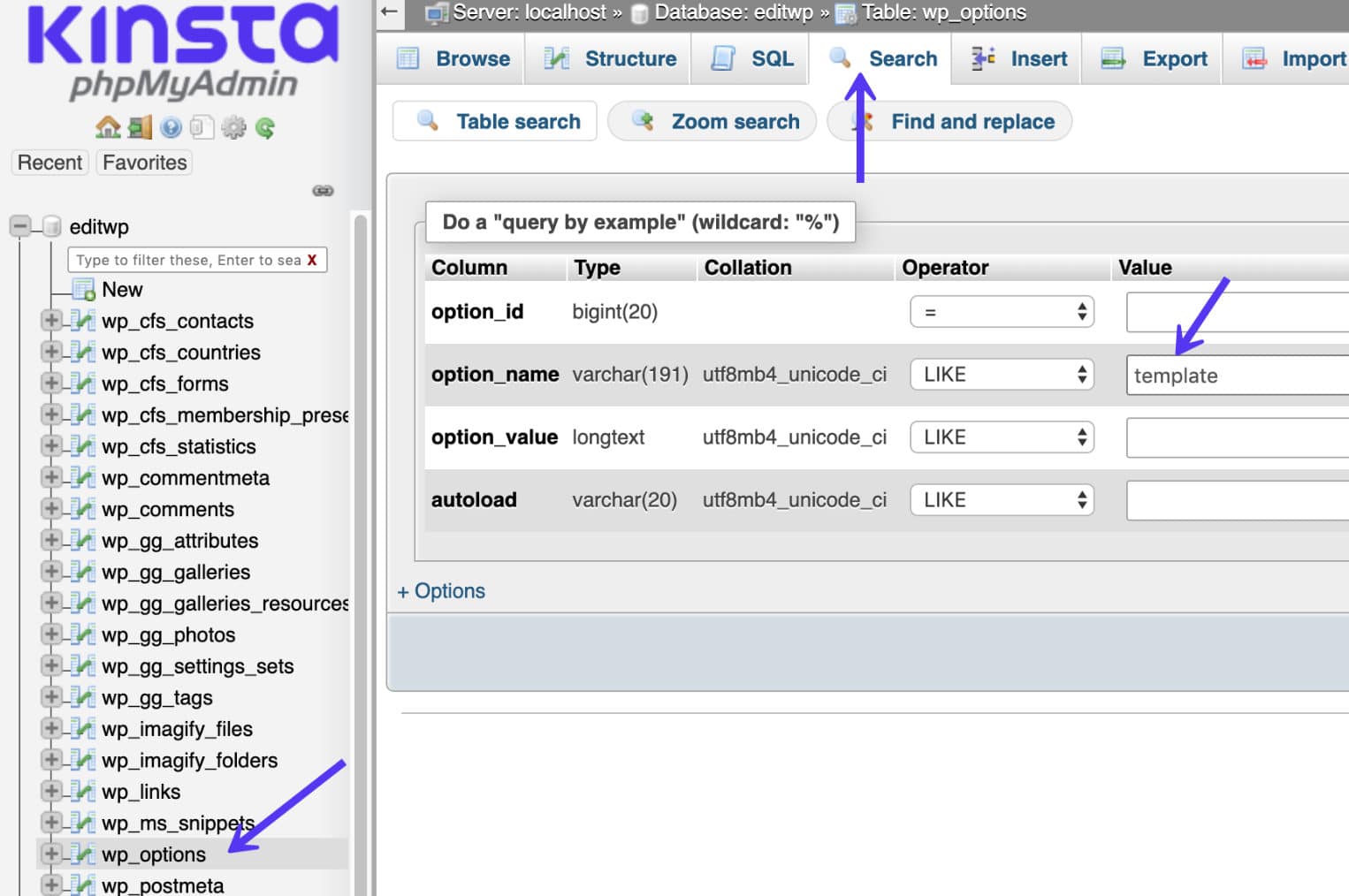
Task: Click the phpMyAdmin Home icon
Action: 108,126
